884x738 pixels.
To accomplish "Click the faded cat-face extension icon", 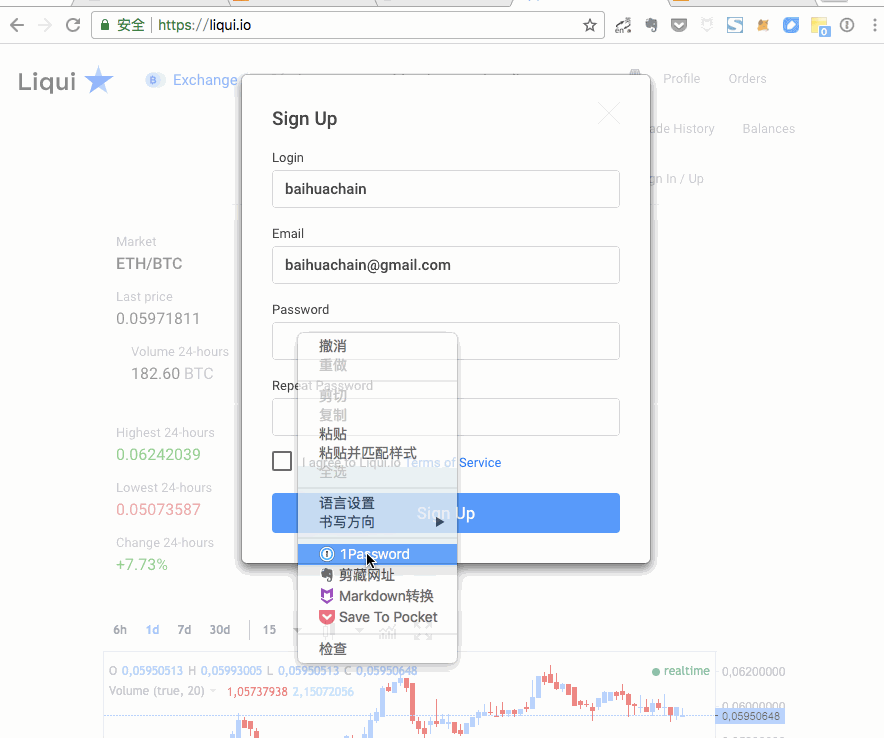I will click(707, 25).
